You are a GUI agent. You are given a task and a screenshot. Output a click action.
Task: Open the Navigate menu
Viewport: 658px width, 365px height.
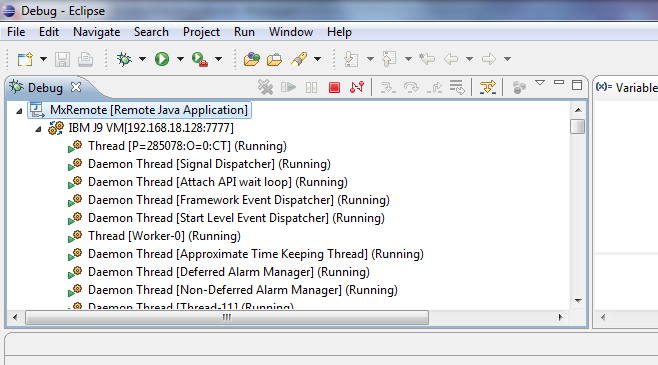97,32
